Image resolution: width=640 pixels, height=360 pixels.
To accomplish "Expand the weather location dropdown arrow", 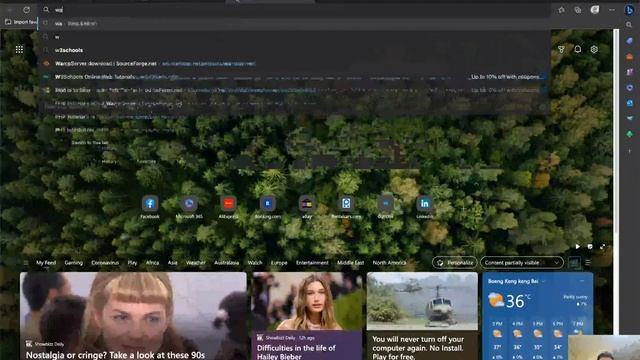I will (x=544, y=281).
